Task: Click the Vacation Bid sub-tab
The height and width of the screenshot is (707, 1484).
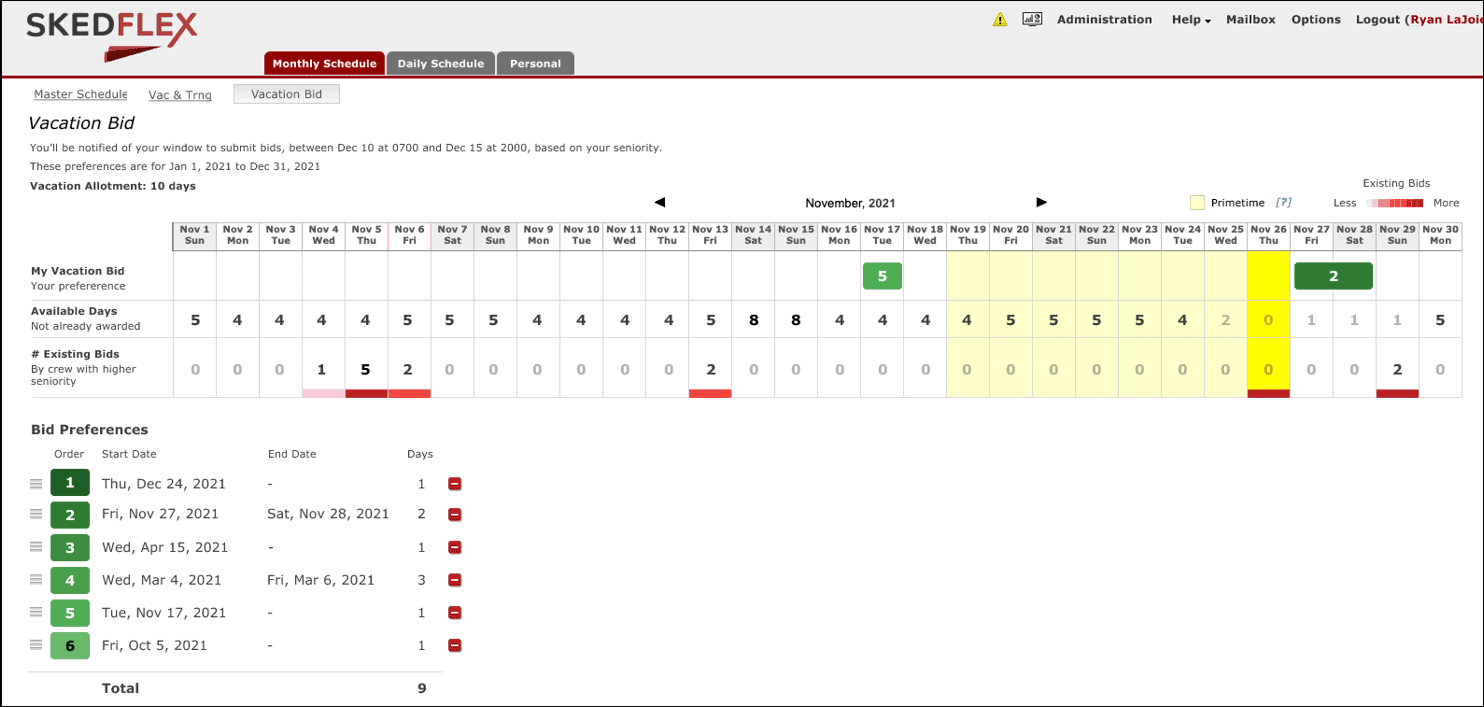Action: pyautogui.click(x=286, y=93)
